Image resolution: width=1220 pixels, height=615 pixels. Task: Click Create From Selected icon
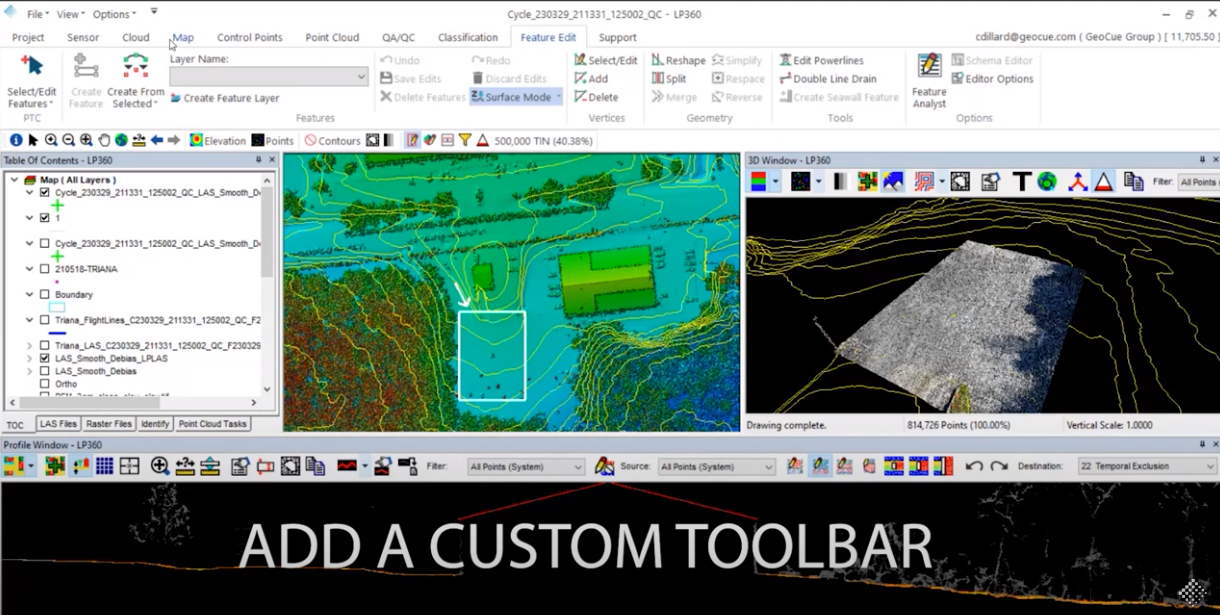pos(136,66)
